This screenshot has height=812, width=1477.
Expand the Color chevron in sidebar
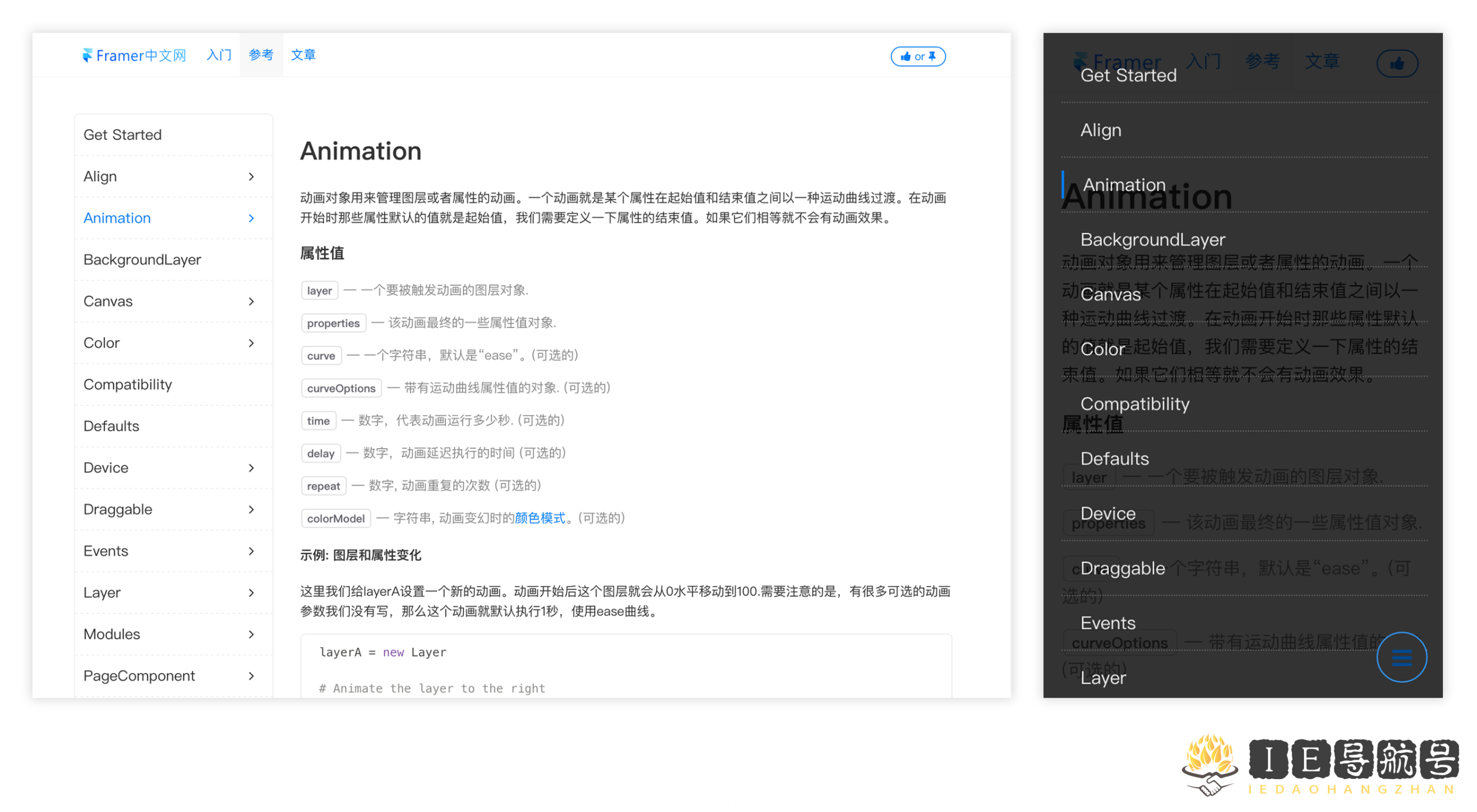tap(251, 343)
